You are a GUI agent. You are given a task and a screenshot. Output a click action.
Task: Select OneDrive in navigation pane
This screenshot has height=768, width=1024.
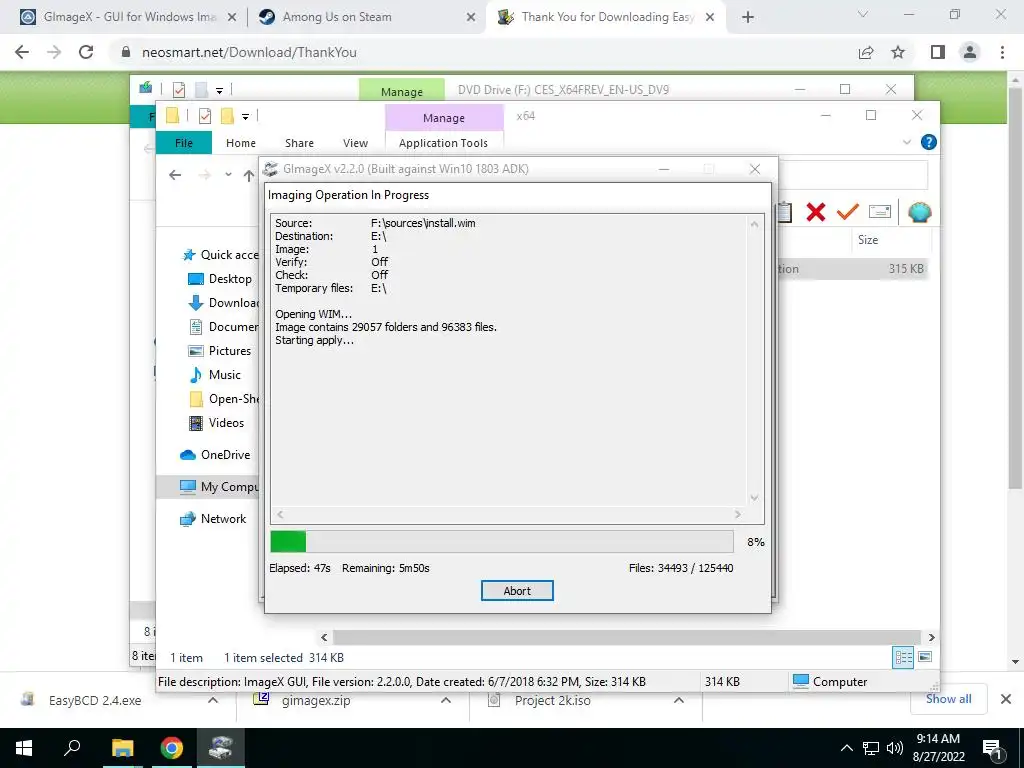pos(216,455)
